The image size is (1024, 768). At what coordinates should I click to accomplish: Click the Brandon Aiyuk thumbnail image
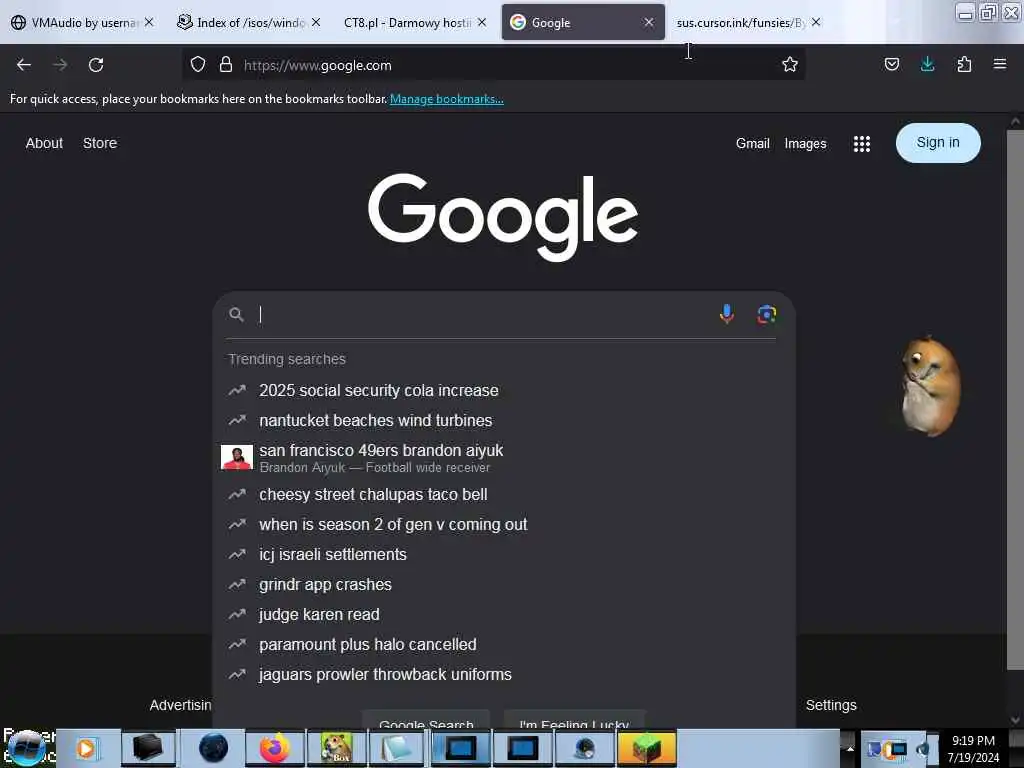(236, 457)
